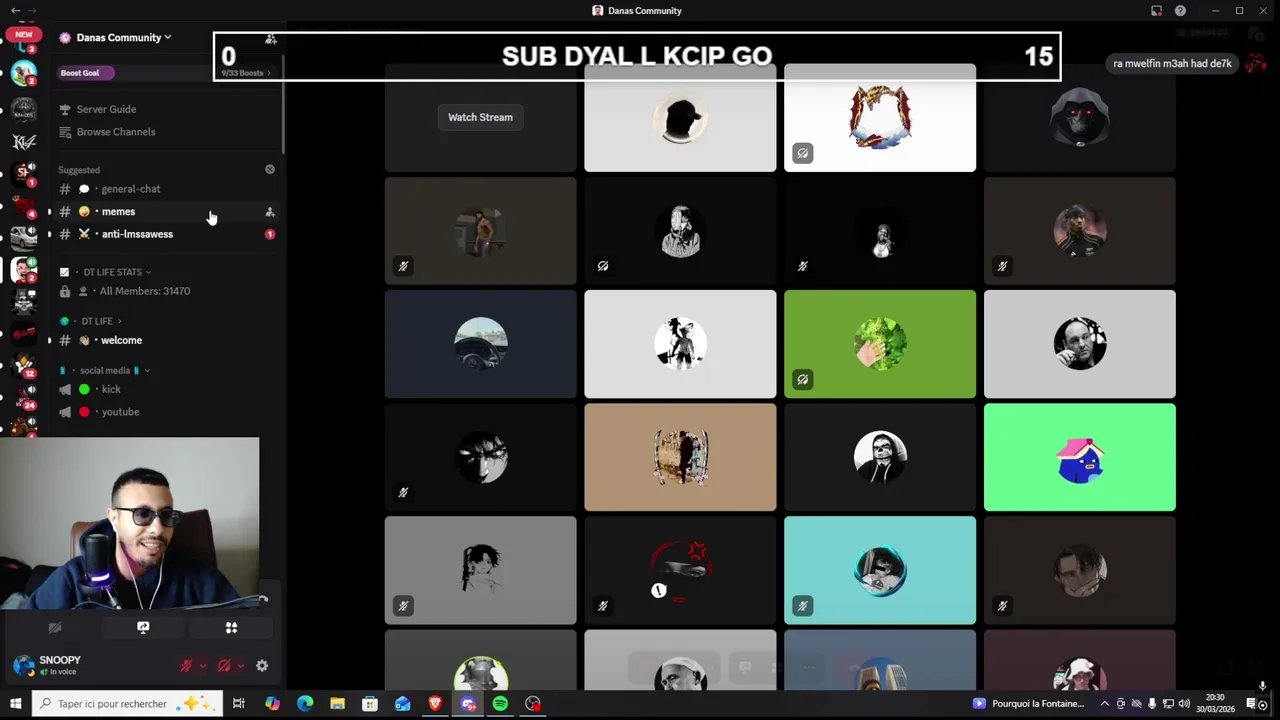Open OBS Studio from taskbar
Screen dimensions: 1280x720
(x=533, y=704)
